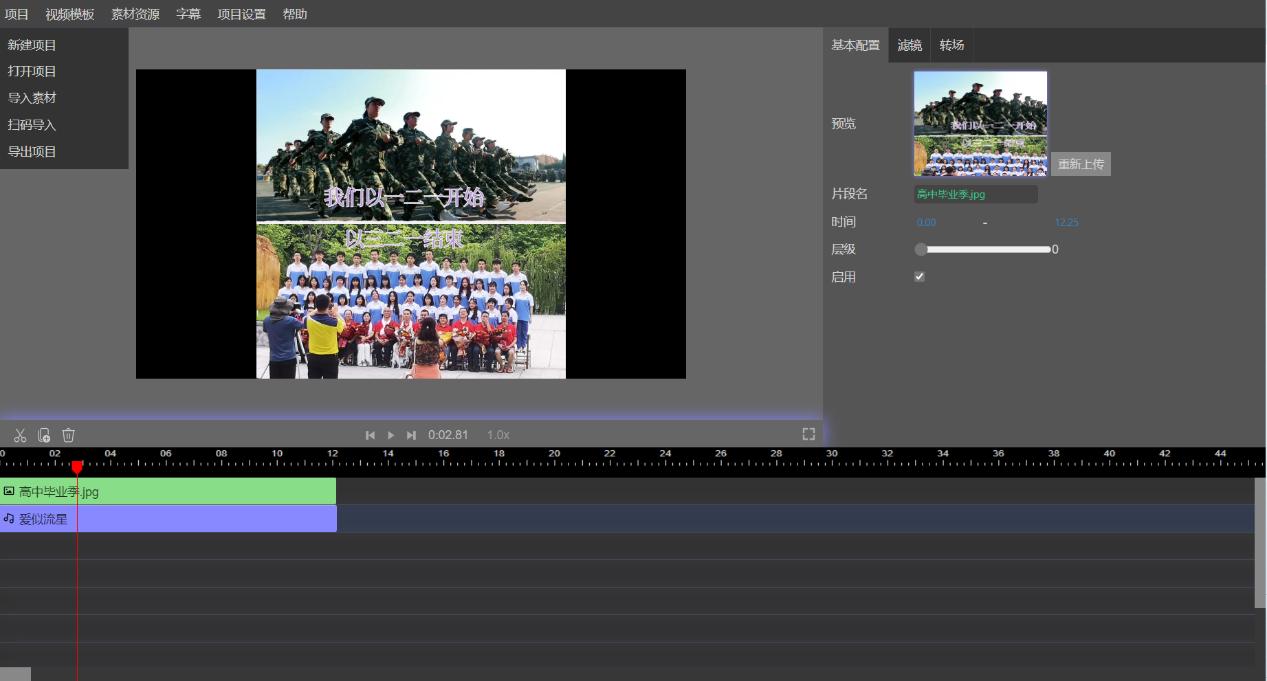Open the 视频模板 menu
Viewport: 1267px width, 681px height.
tap(70, 14)
